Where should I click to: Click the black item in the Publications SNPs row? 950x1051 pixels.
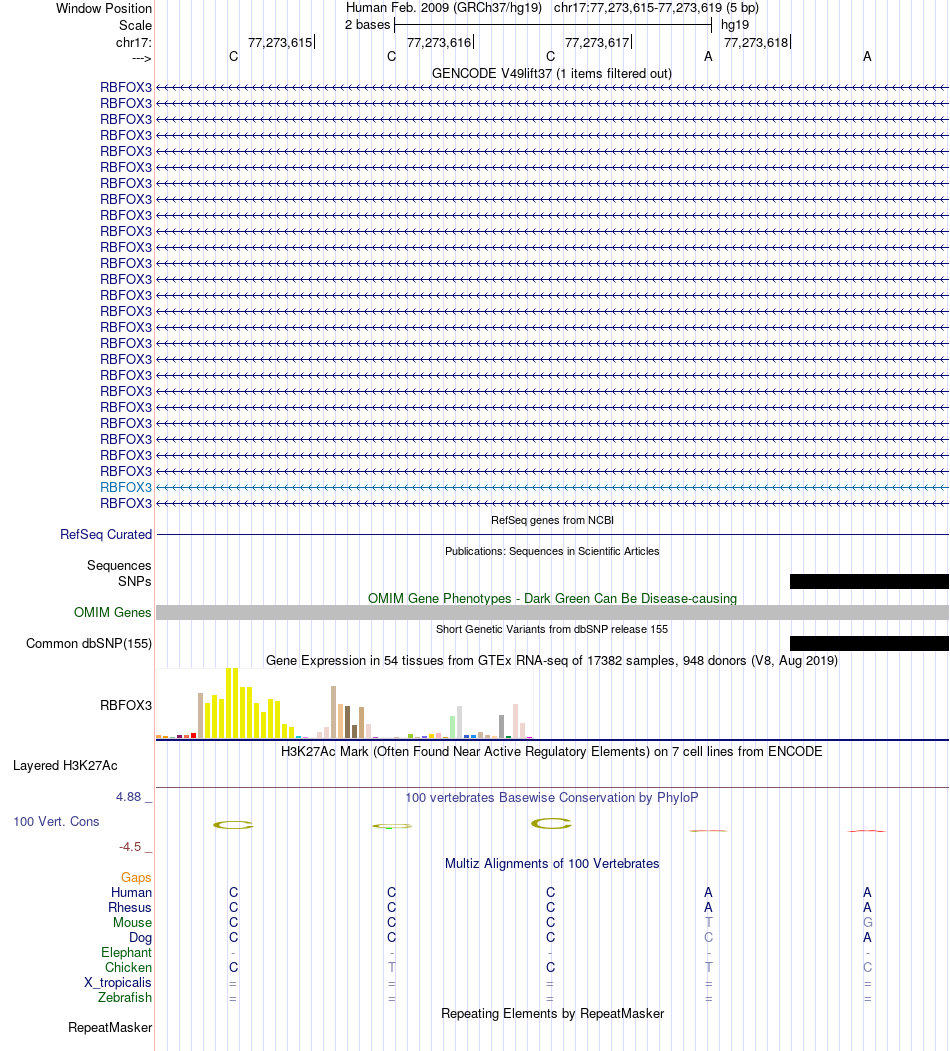point(869,581)
